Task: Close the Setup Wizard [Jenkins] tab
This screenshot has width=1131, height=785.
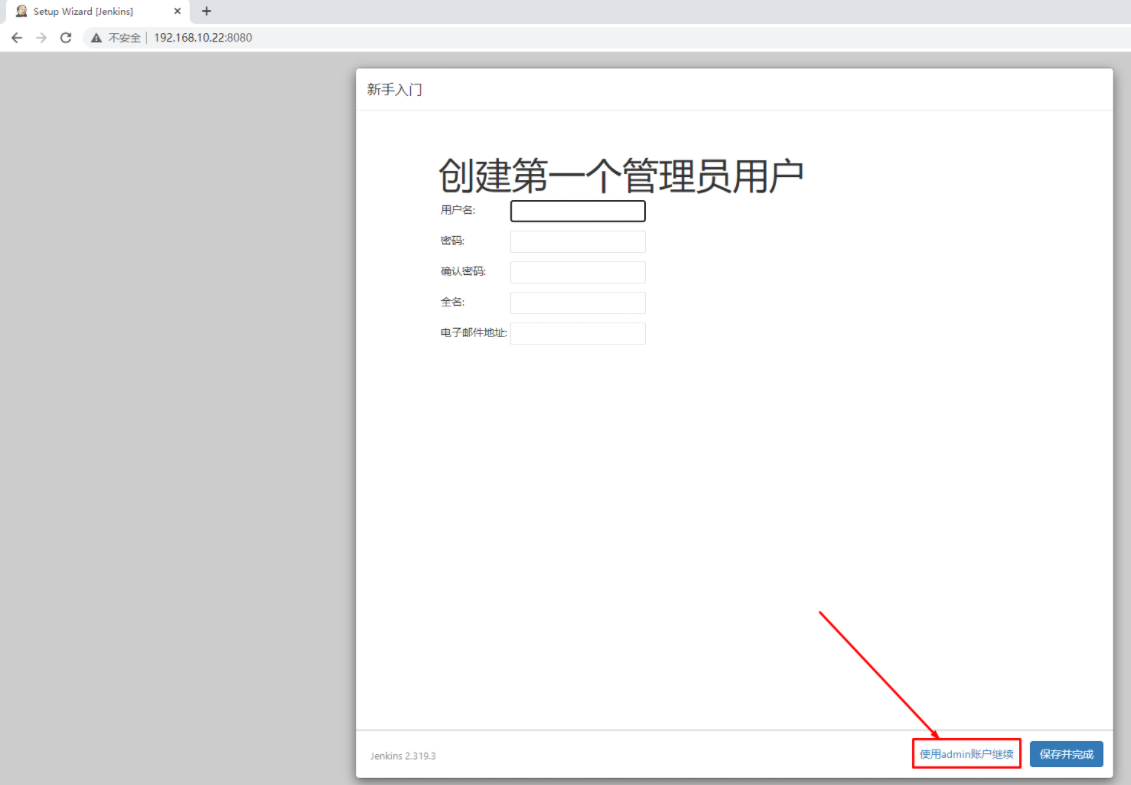Action: [x=177, y=11]
